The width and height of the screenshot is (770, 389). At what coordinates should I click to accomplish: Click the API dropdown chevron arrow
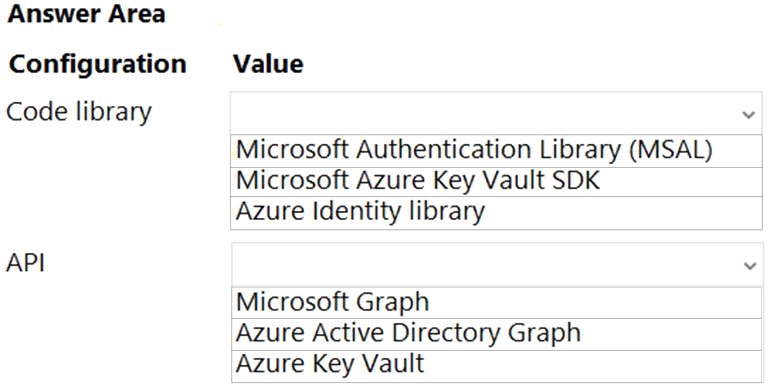[x=749, y=266]
